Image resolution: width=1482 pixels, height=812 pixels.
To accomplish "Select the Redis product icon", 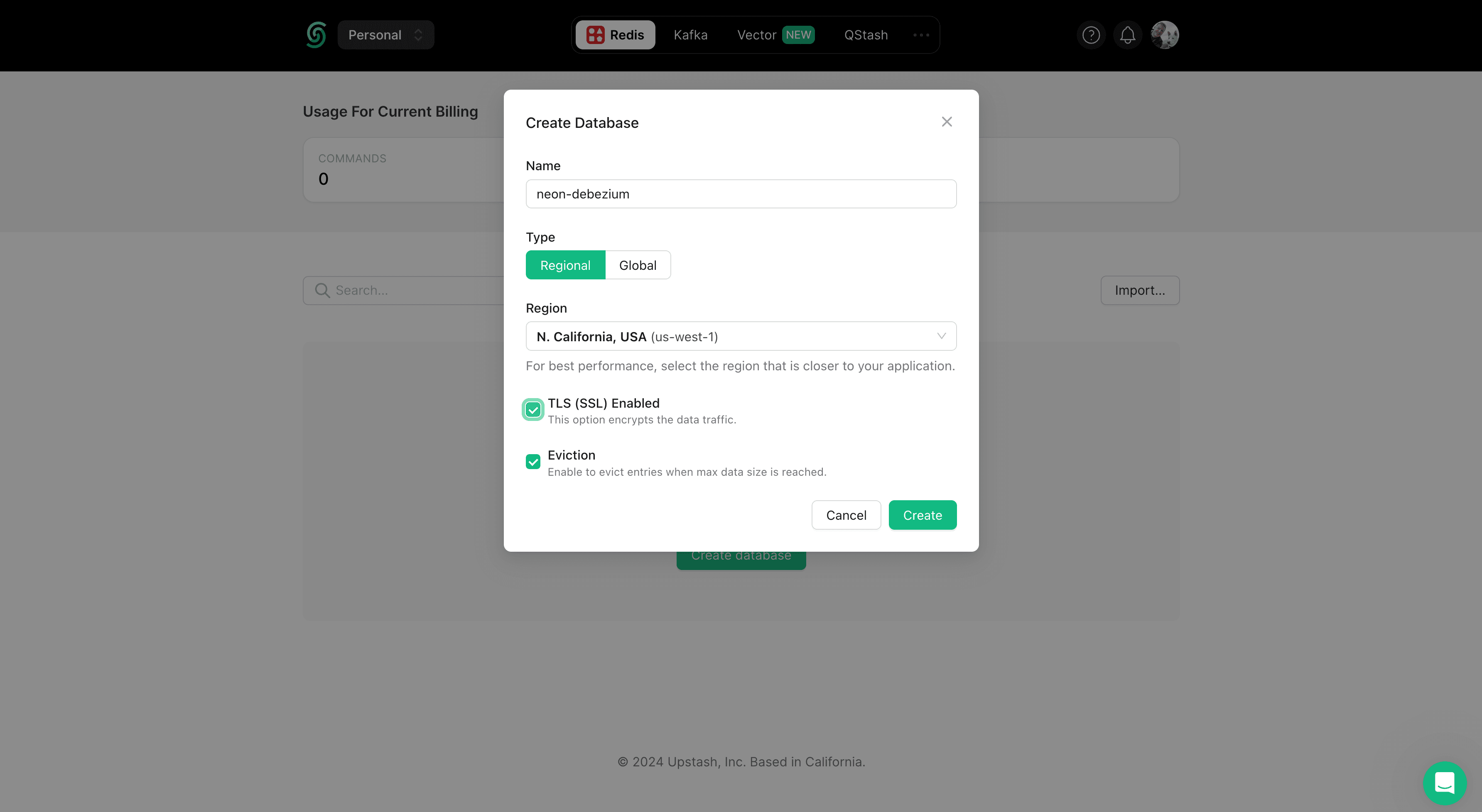I will tap(596, 34).
